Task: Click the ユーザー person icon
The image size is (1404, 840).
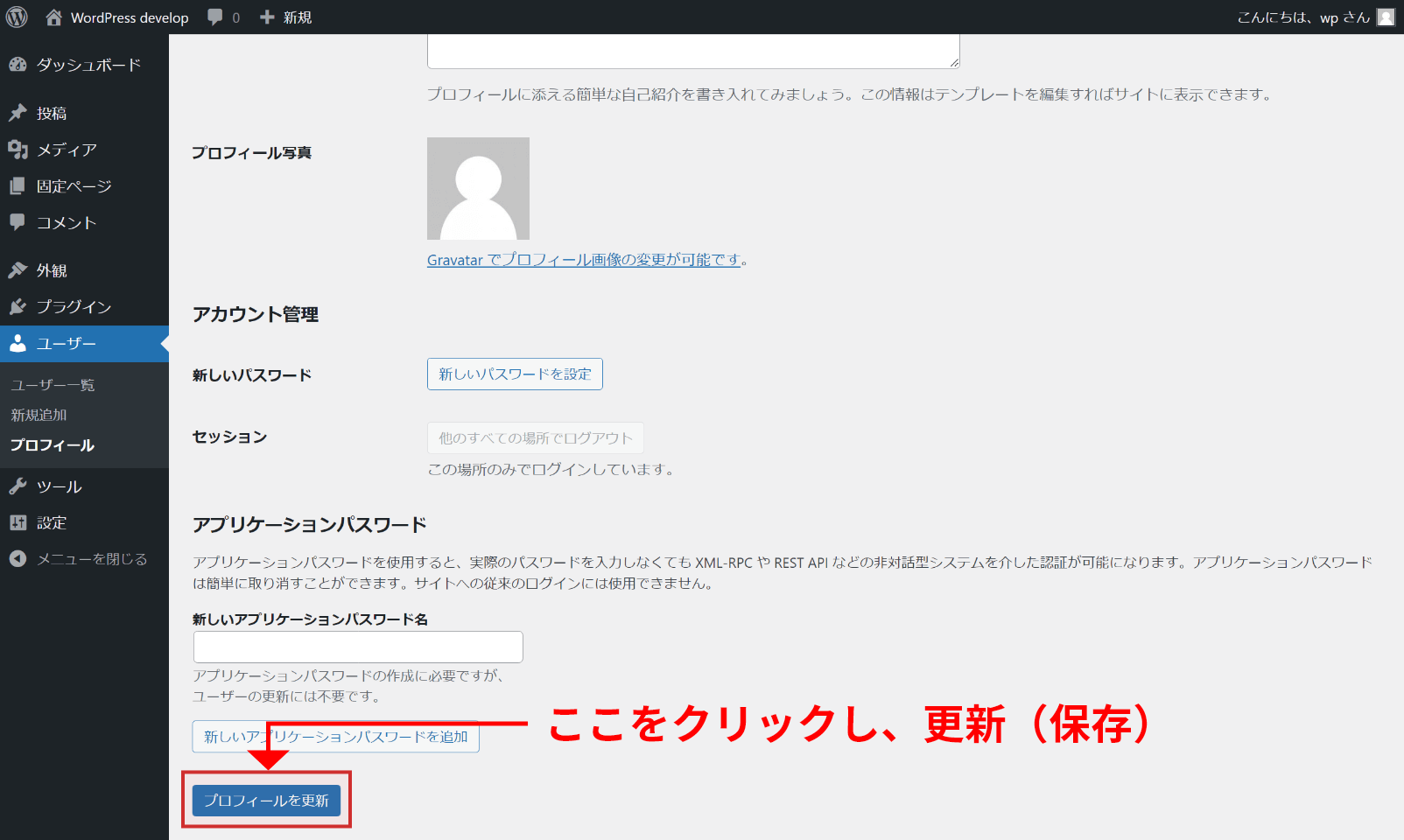Action: 18,344
